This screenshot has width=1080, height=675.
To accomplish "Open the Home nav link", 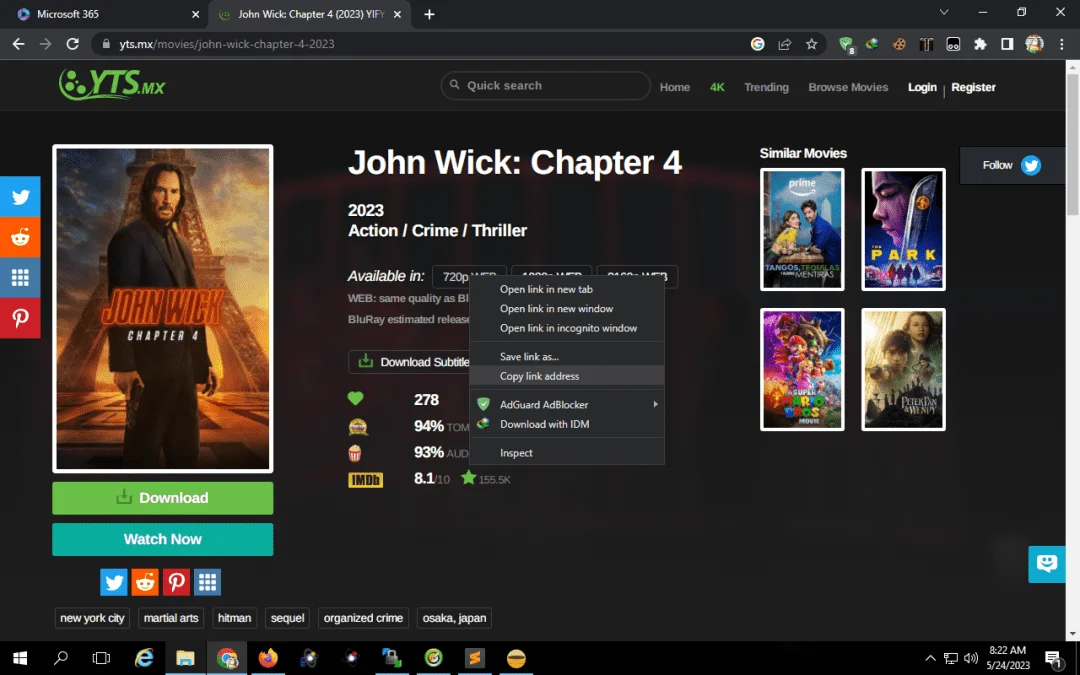I will (x=674, y=87).
